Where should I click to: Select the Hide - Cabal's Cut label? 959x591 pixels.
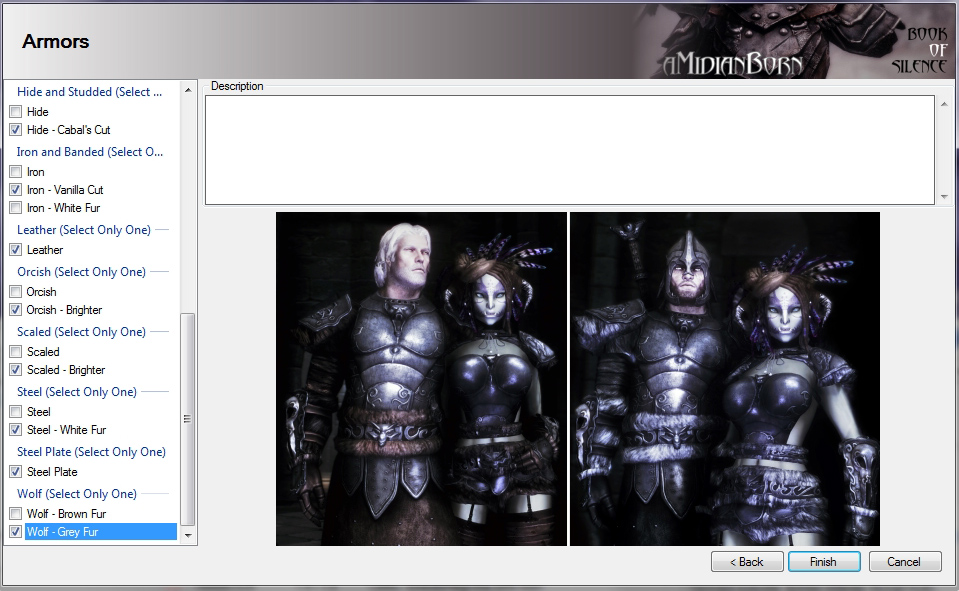68,130
